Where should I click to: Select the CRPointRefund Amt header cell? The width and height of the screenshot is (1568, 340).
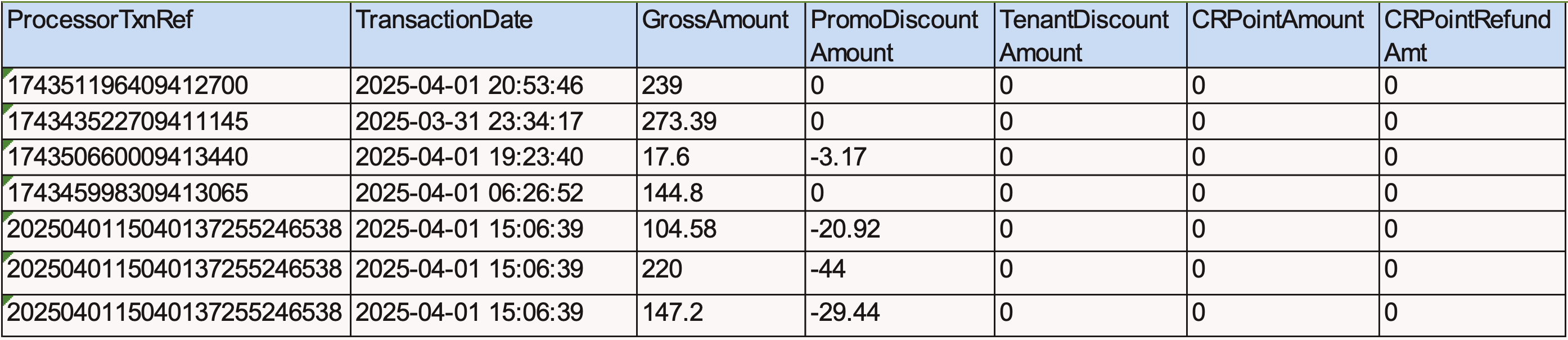[1472, 35]
